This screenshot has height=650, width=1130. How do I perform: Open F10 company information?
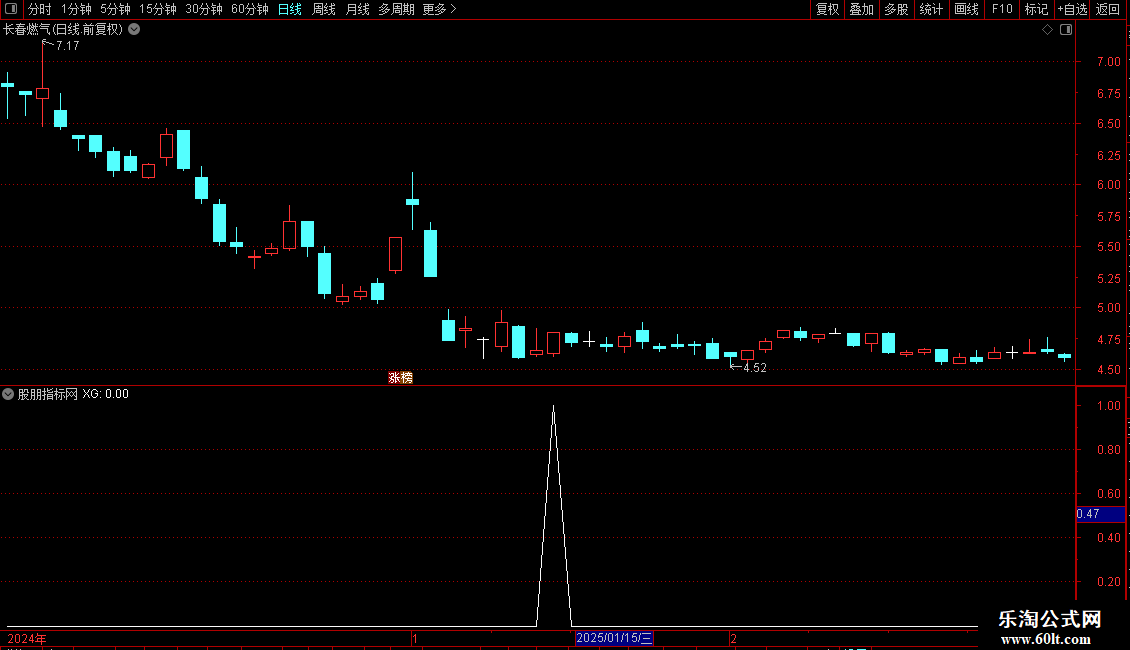pyautogui.click(x=1002, y=9)
